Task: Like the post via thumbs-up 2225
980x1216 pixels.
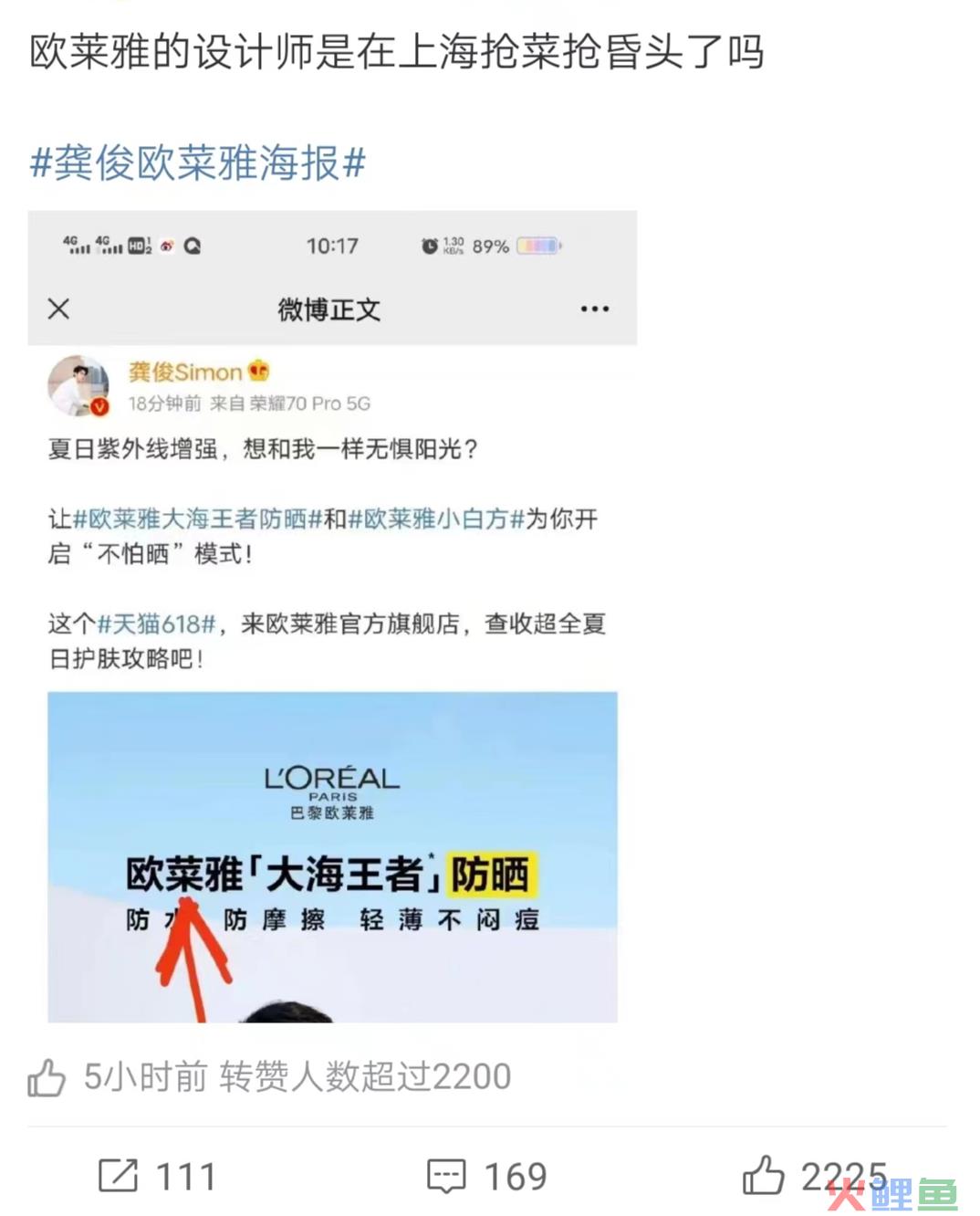Action: pyautogui.click(x=763, y=1175)
